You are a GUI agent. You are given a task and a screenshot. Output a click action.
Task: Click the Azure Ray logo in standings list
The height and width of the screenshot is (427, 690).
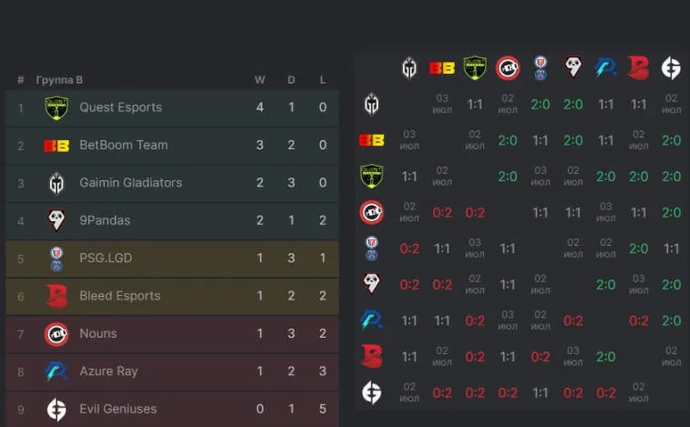click(56, 372)
